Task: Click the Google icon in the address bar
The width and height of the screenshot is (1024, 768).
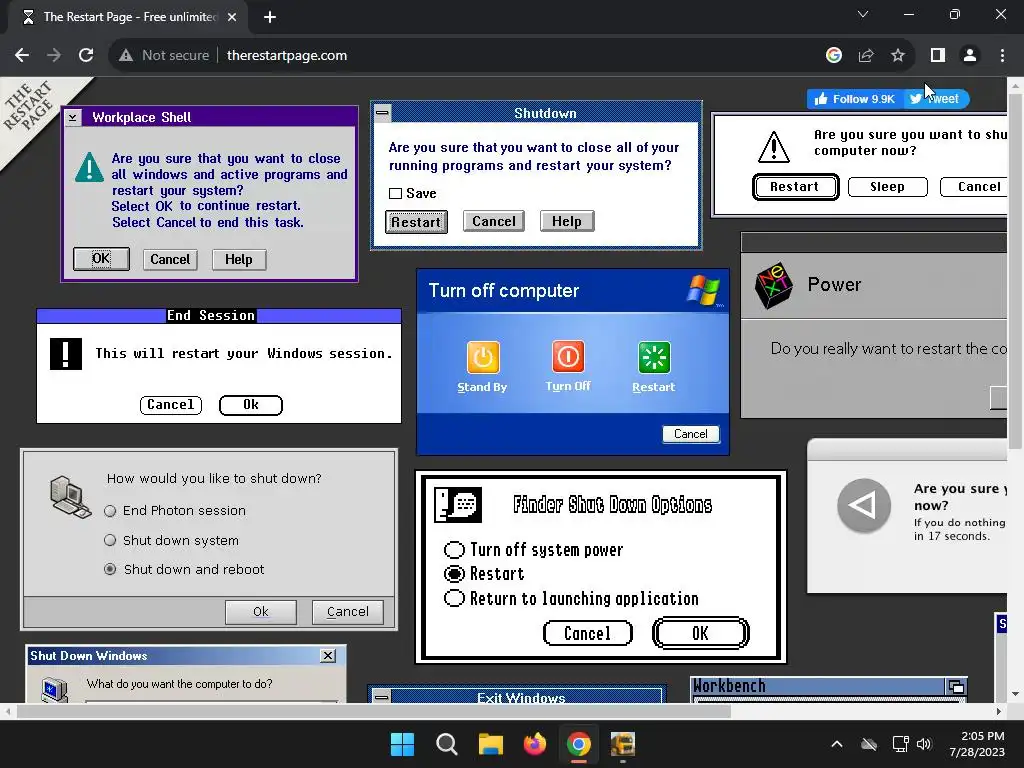Action: (834, 56)
